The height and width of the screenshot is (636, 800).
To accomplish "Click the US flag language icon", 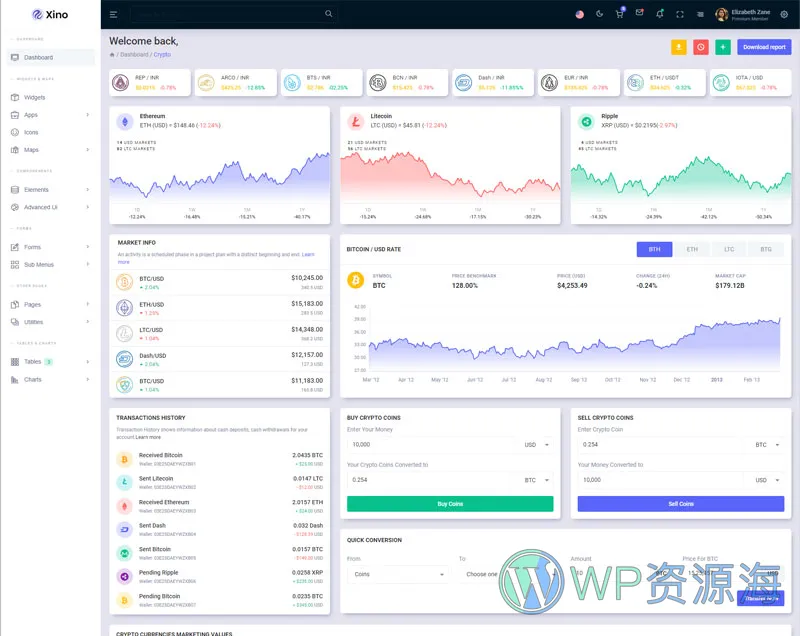I will point(580,14).
